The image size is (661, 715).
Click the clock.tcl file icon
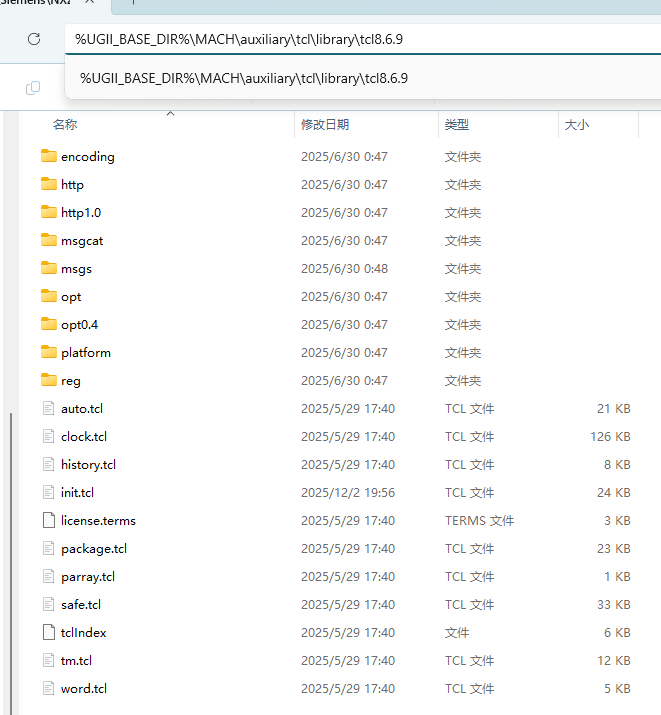[48, 436]
